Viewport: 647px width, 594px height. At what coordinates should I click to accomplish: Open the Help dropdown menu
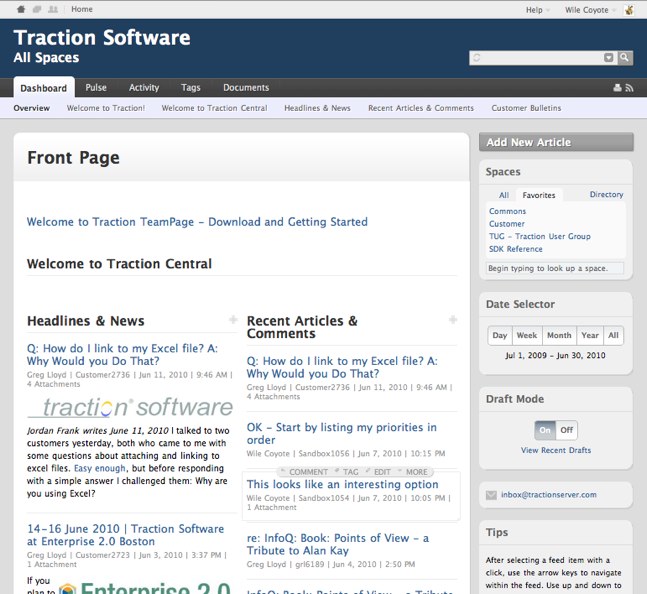tap(538, 10)
